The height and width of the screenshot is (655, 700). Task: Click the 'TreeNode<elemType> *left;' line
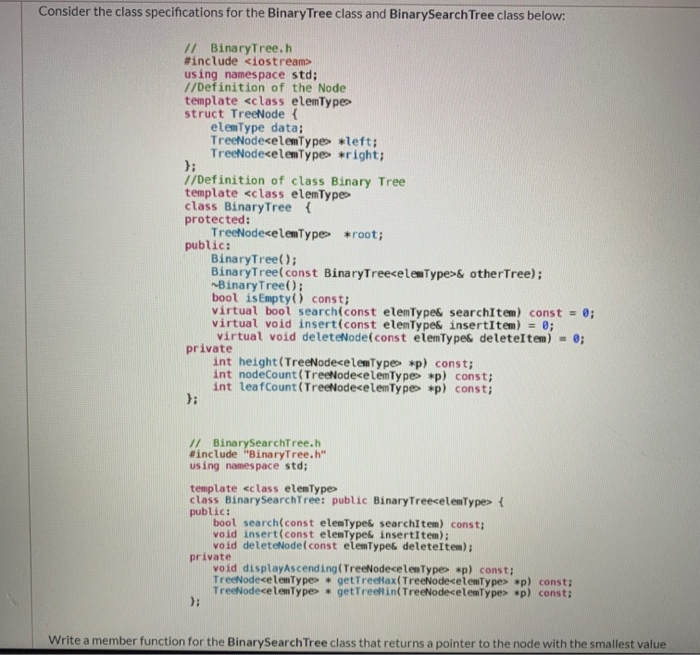(x=294, y=141)
